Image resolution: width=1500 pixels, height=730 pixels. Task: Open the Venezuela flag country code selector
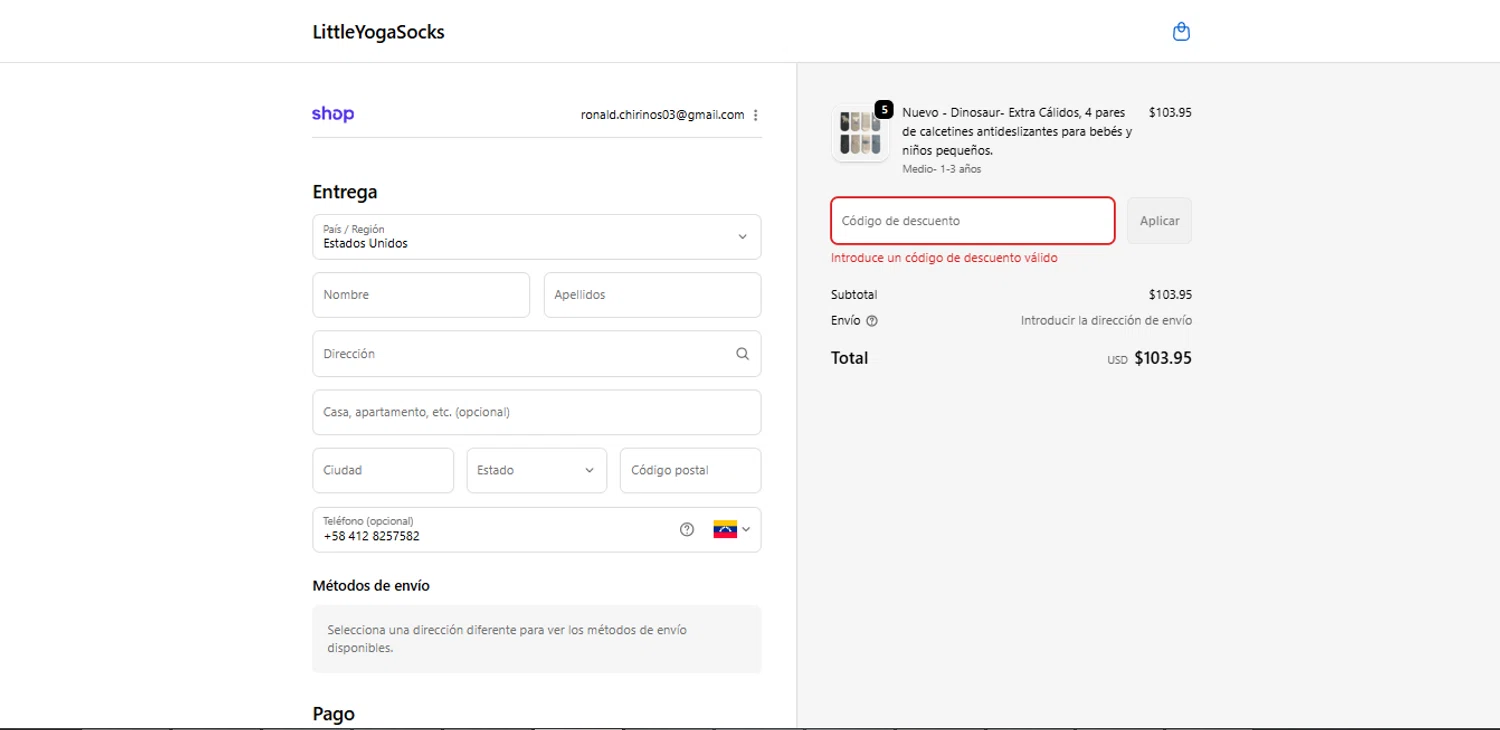[x=732, y=529]
